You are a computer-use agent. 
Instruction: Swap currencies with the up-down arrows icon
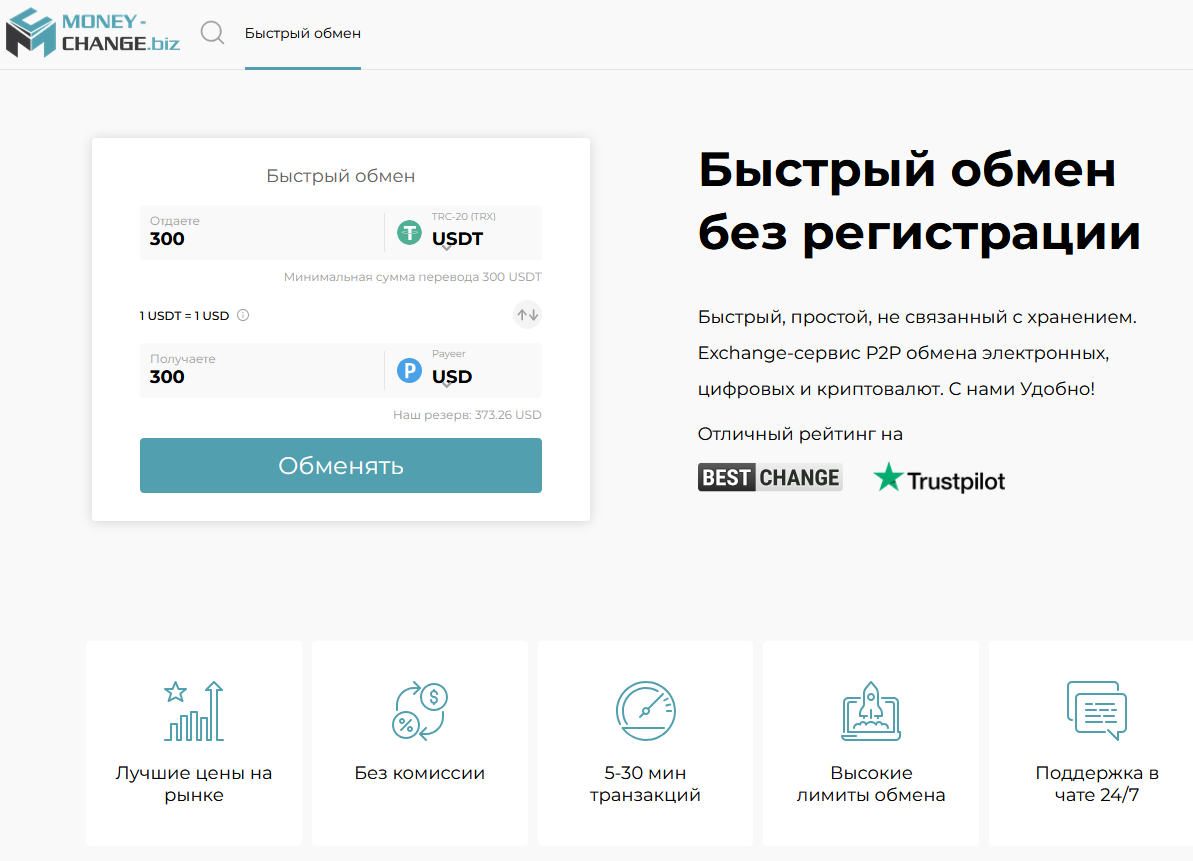pos(527,314)
